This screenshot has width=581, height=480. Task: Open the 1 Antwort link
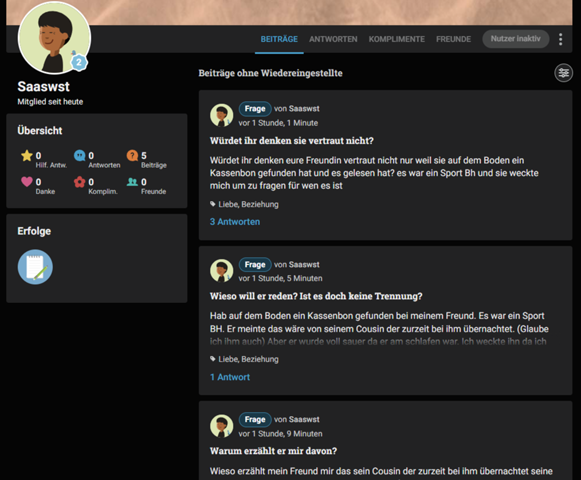pyautogui.click(x=230, y=377)
